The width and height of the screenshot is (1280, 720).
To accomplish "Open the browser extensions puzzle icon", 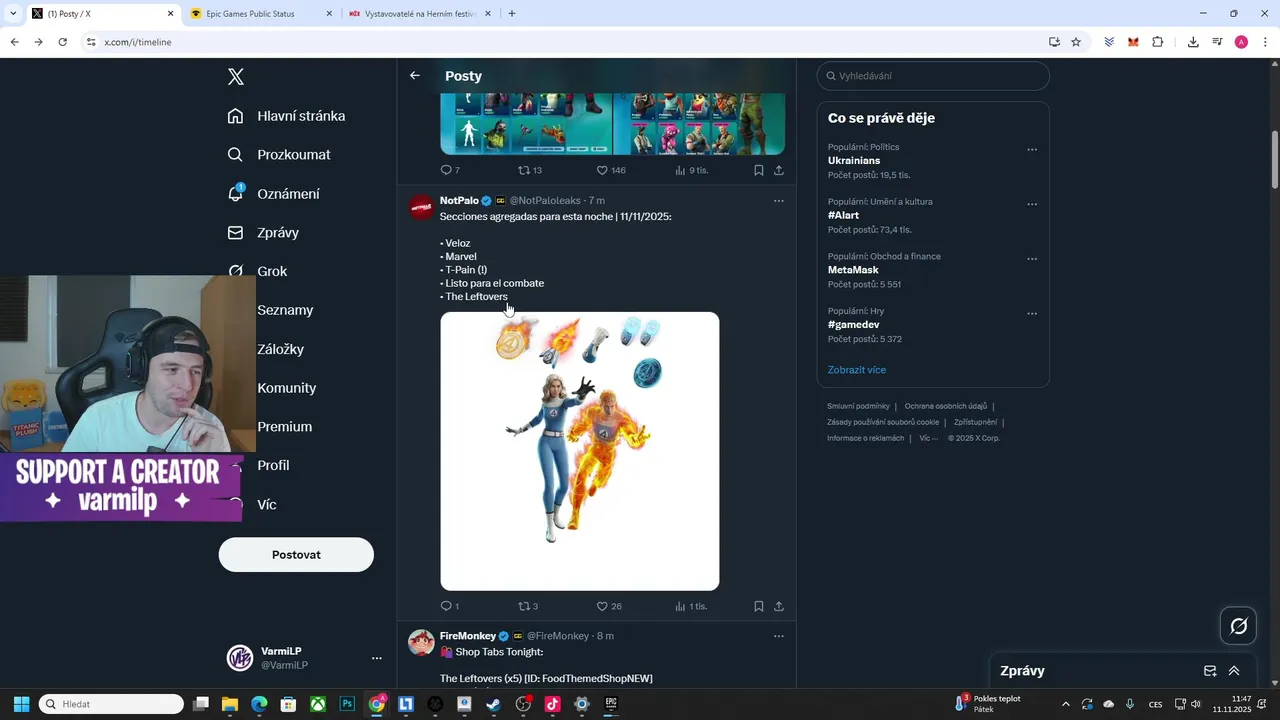I will tap(1158, 42).
